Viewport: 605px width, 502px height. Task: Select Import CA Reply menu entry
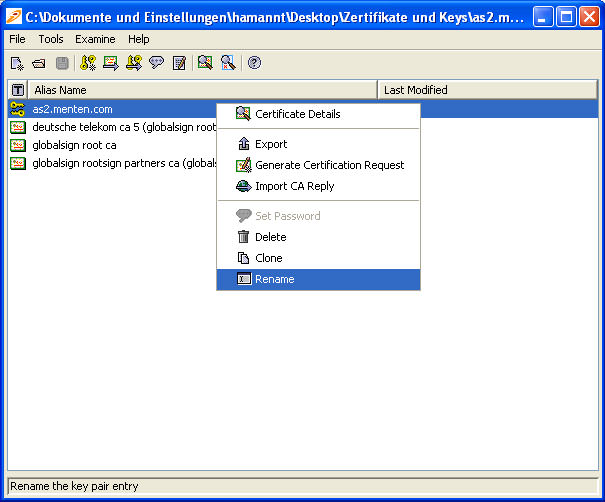click(294, 186)
